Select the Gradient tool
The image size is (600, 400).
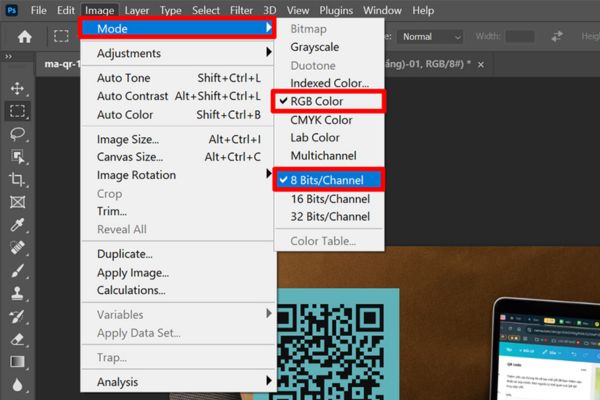(17, 362)
